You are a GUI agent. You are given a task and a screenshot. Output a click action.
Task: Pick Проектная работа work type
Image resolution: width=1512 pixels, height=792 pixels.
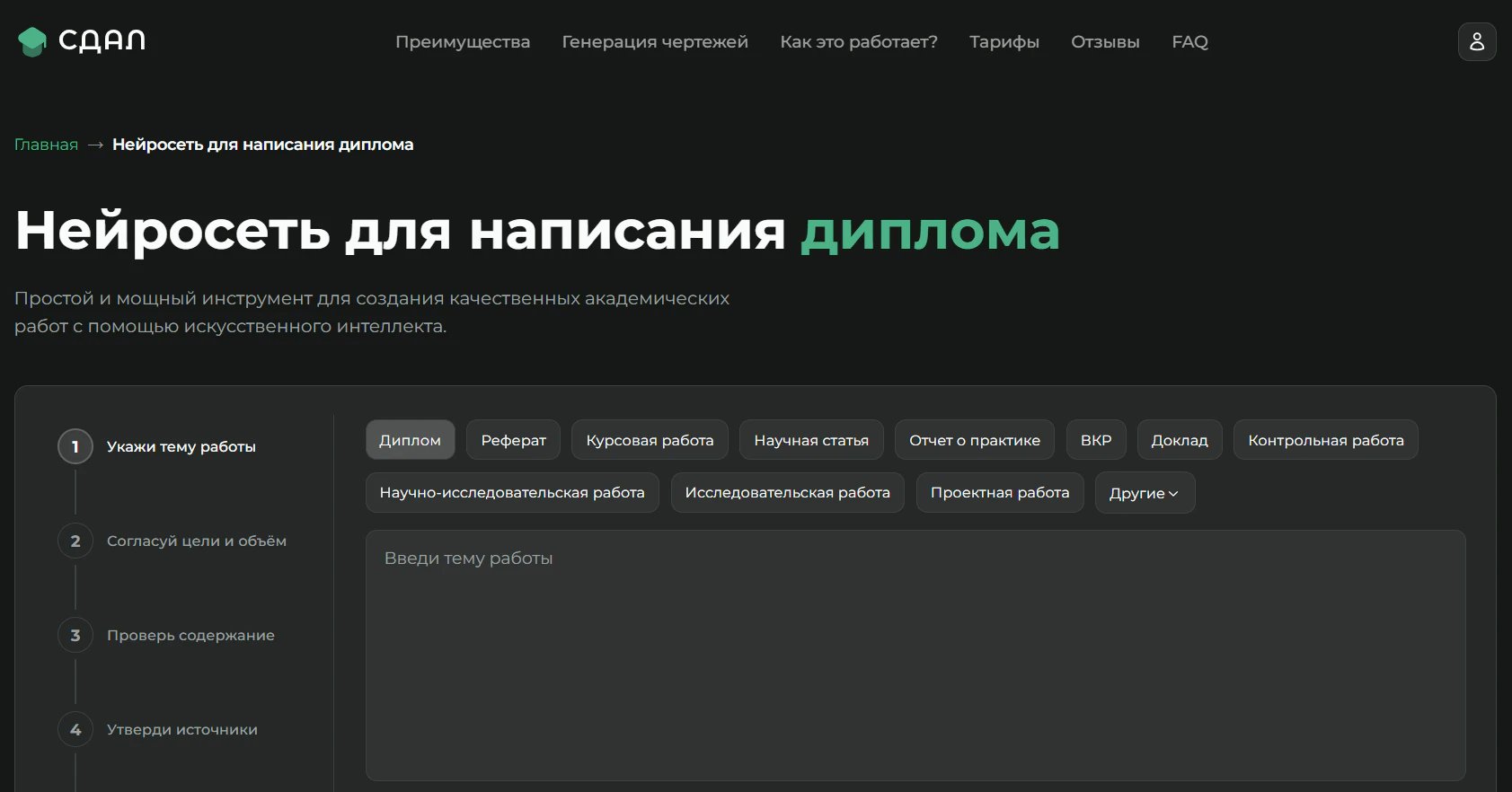point(1000,493)
